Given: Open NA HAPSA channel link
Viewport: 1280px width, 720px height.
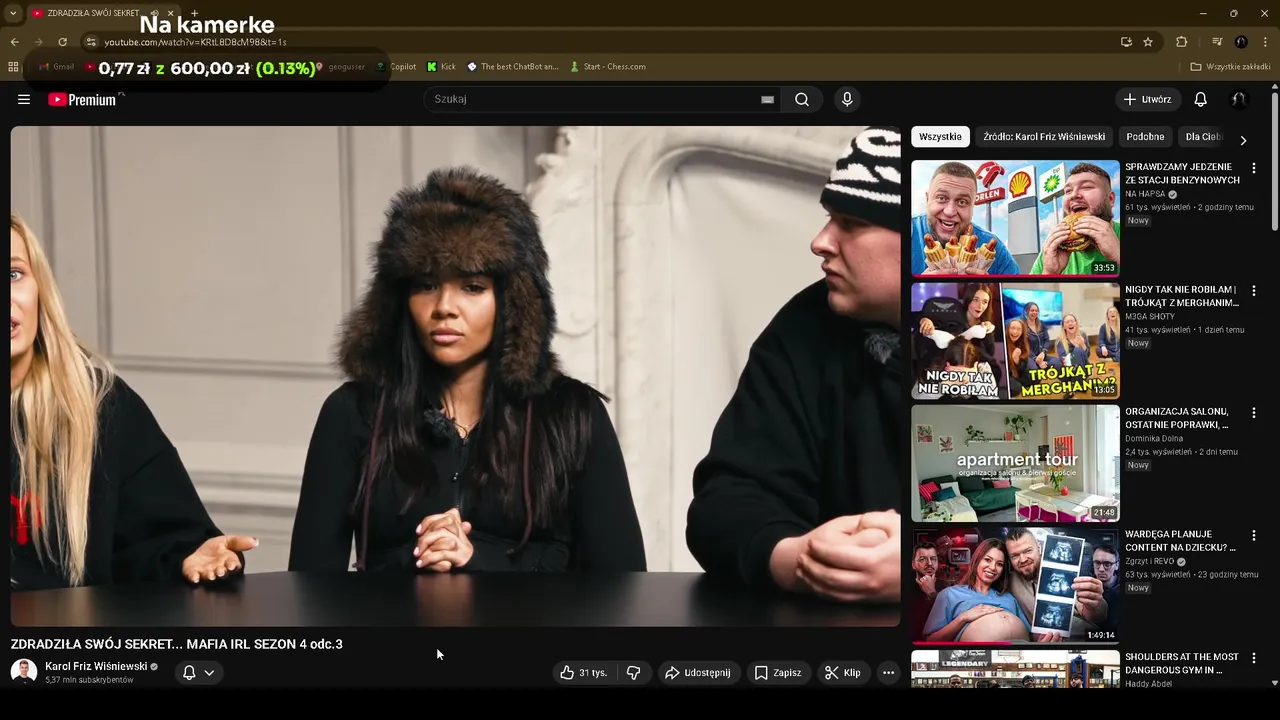Looking at the screenshot, I should point(1145,194).
